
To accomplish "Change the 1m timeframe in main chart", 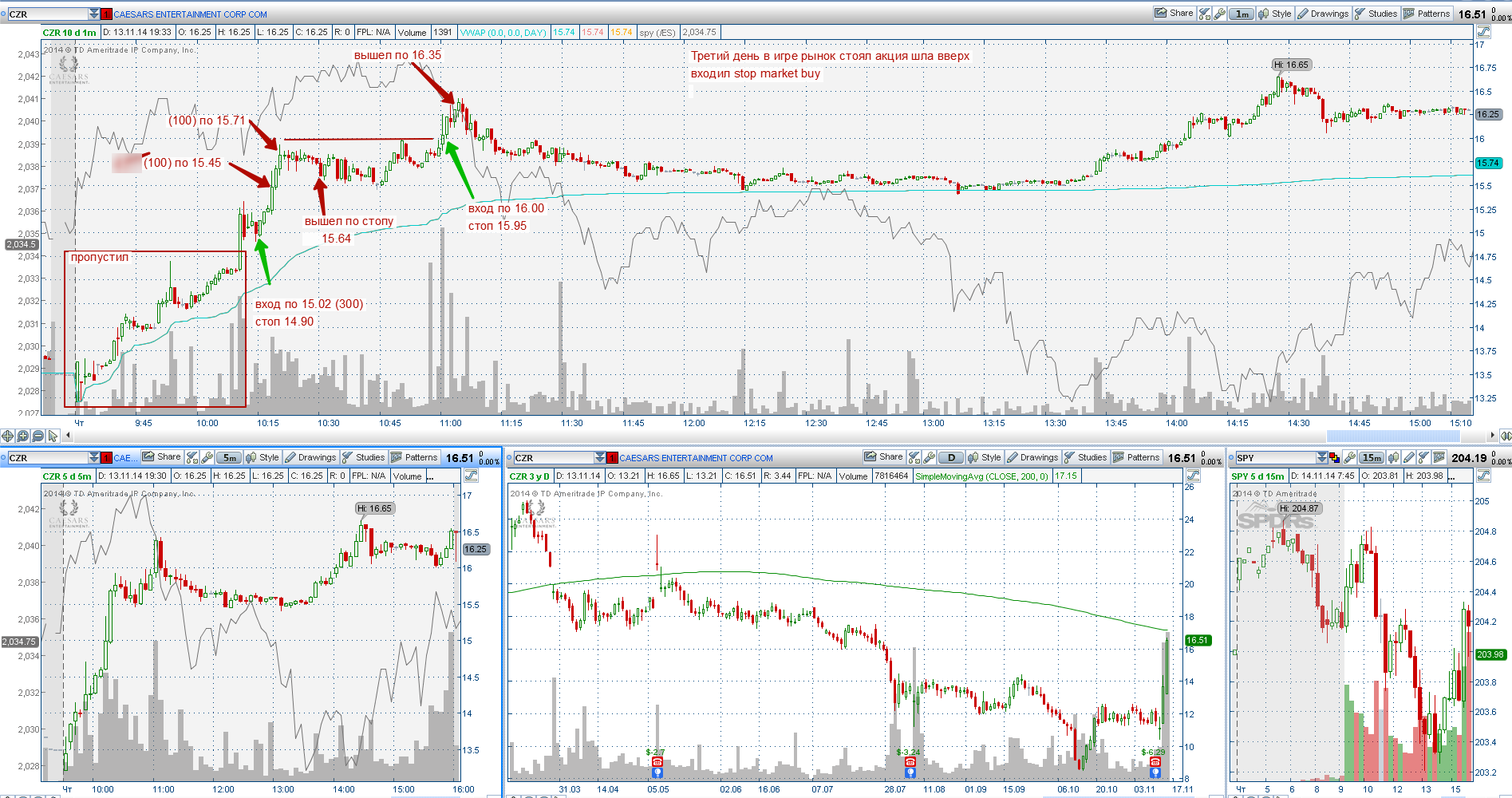I will (1242, 14).
